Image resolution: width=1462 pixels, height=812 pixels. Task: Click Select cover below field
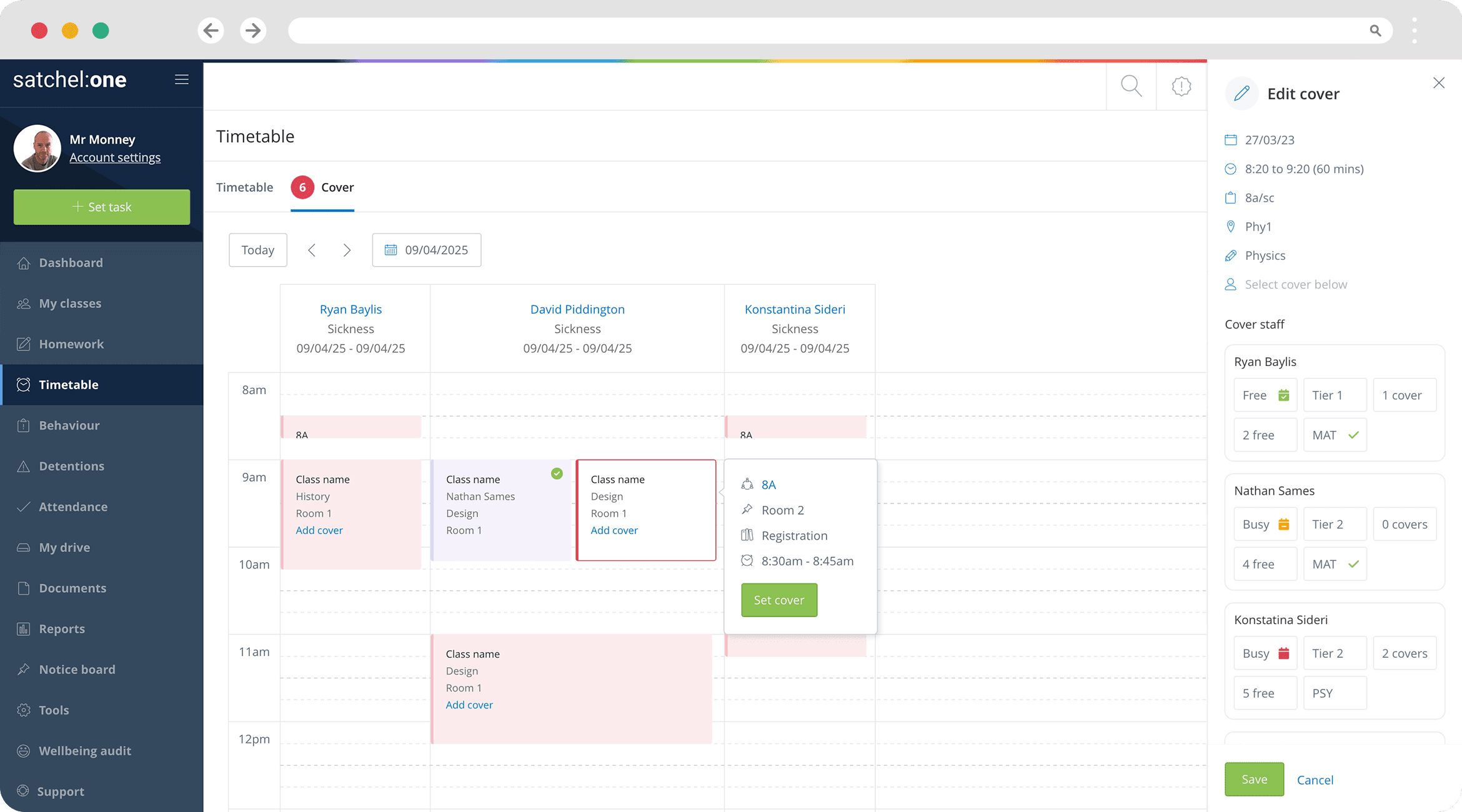pyautogui.click(x=1296, y=285)
